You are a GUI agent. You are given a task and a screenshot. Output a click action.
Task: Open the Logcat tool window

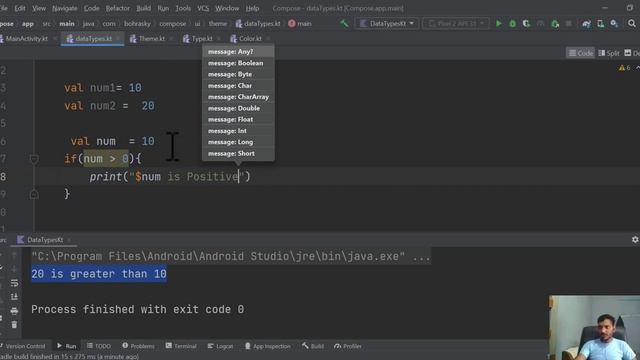220,346
